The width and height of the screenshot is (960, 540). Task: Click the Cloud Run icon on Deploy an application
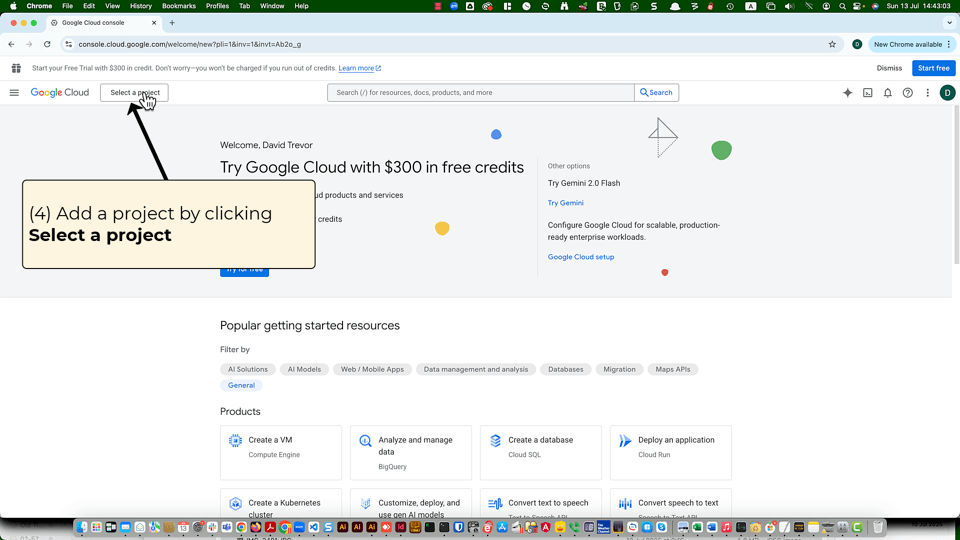coord(625,441)
